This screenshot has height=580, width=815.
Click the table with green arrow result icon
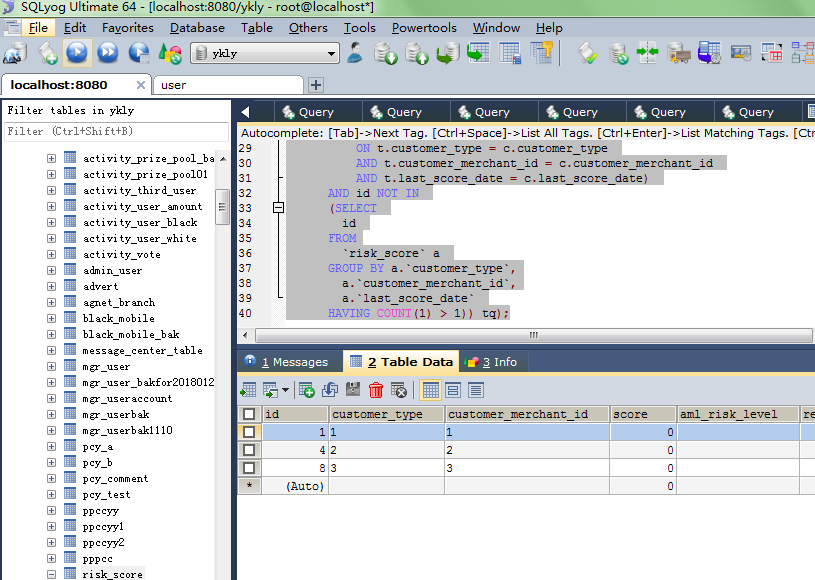[248, 390]
